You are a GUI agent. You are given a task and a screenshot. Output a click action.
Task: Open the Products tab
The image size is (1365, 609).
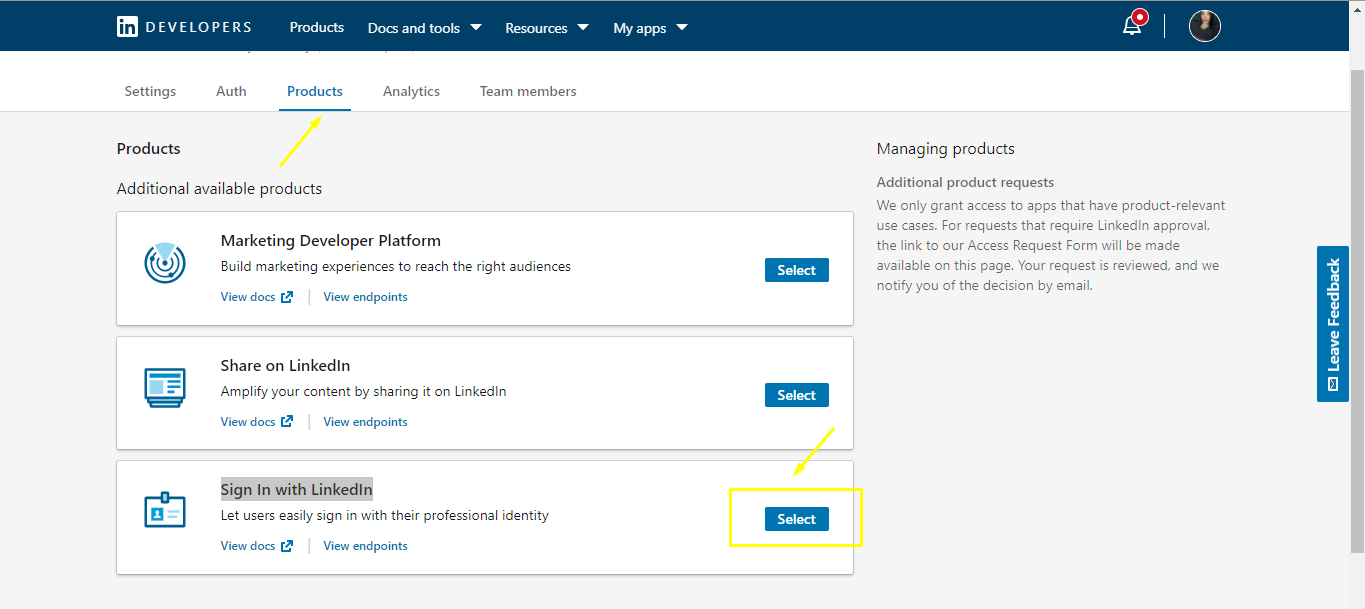point(315,91)
